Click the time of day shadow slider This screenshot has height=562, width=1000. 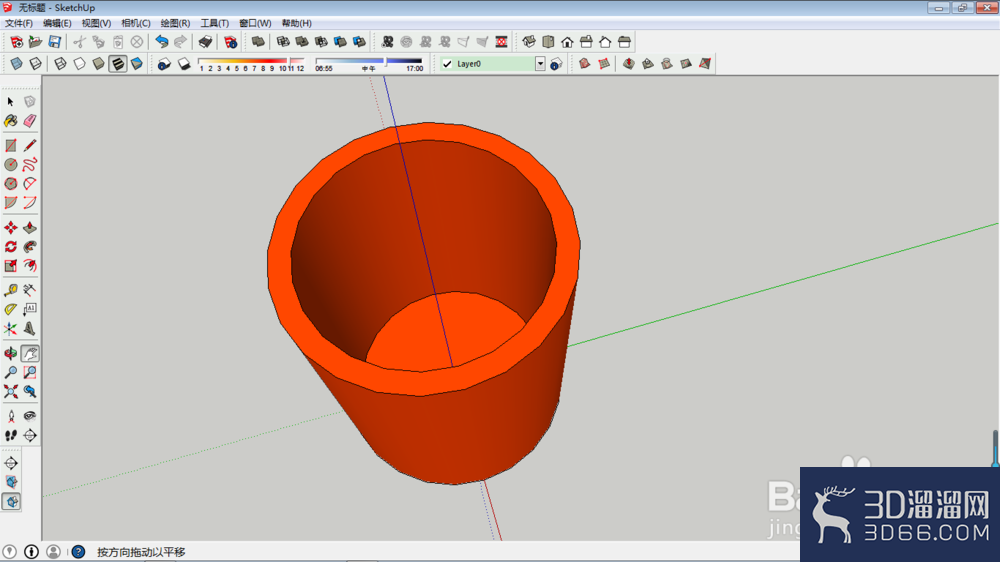click(x=369, y=62)
